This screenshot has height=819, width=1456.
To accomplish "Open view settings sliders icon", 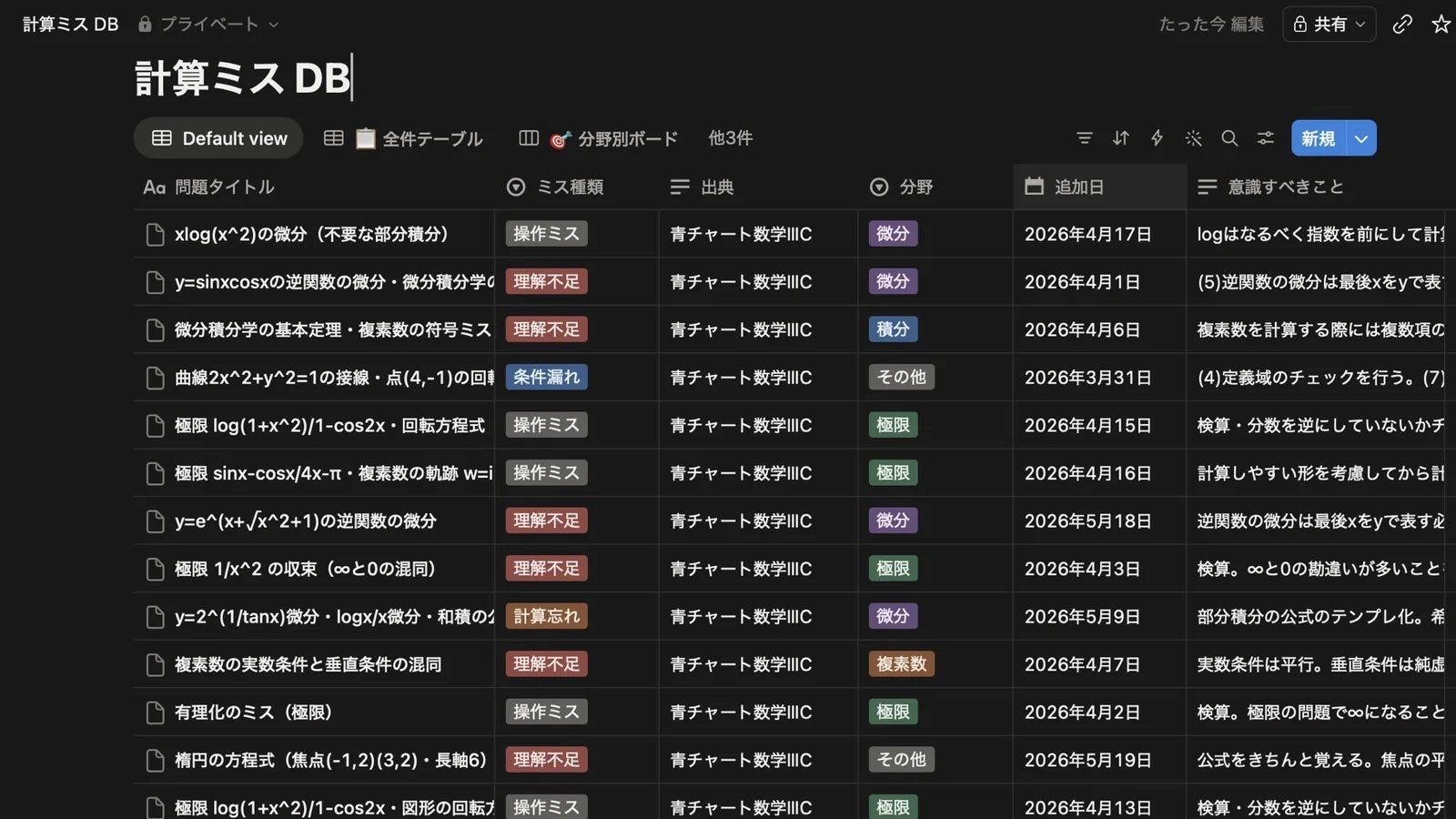I will click(1265, 138).
